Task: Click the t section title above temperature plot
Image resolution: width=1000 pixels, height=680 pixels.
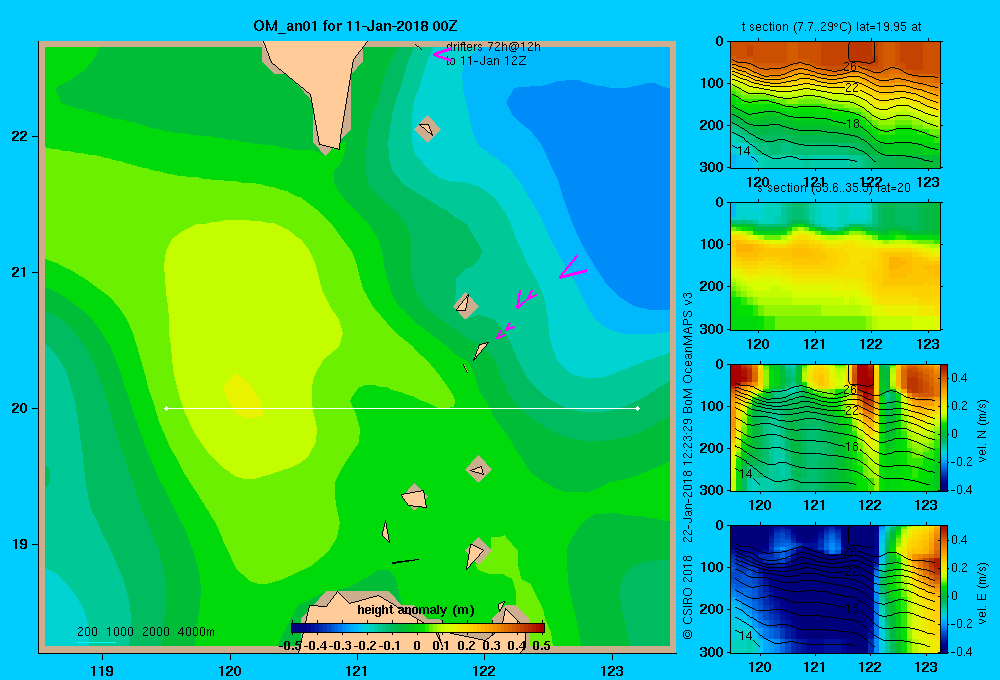Action: [831, 27]
